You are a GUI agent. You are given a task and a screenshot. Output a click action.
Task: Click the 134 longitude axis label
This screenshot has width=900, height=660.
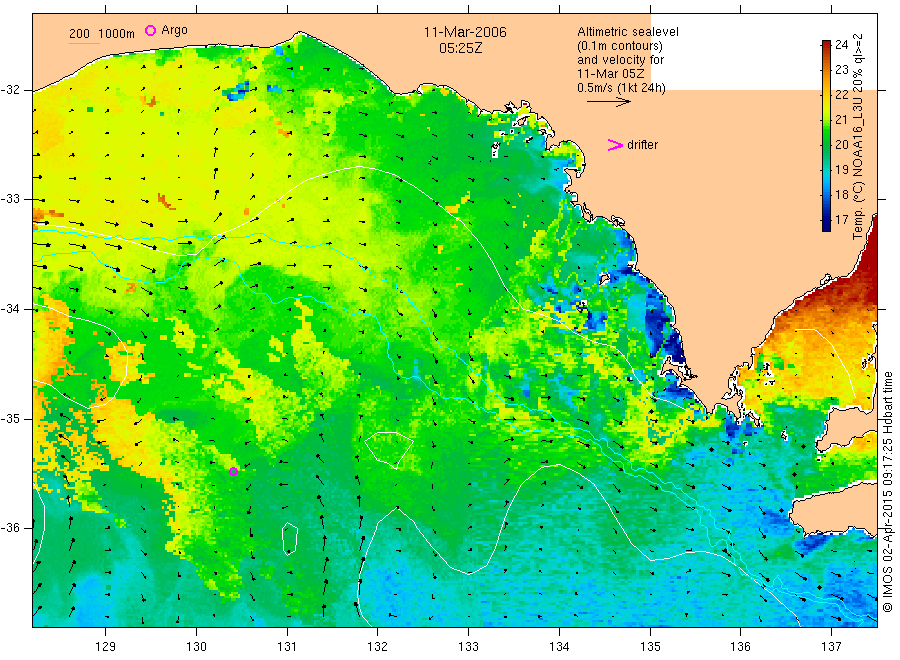[559, 647]
